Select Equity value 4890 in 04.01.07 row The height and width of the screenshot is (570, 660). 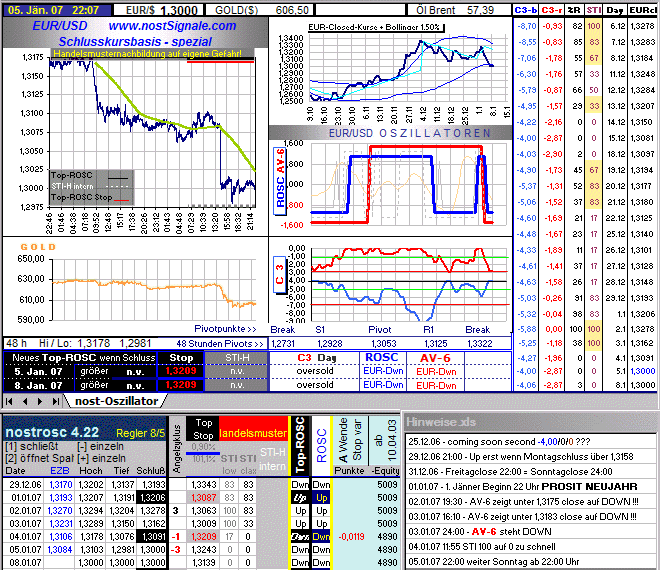pos(387,537)
